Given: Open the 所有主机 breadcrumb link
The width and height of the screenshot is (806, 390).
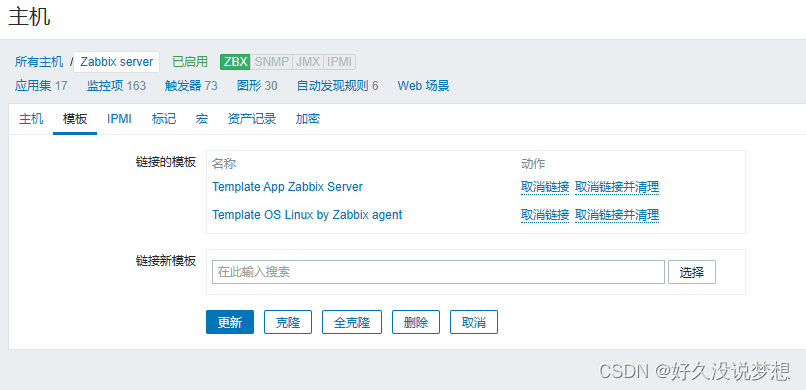Looking at the screenshot, I should [x=39, y=62].
